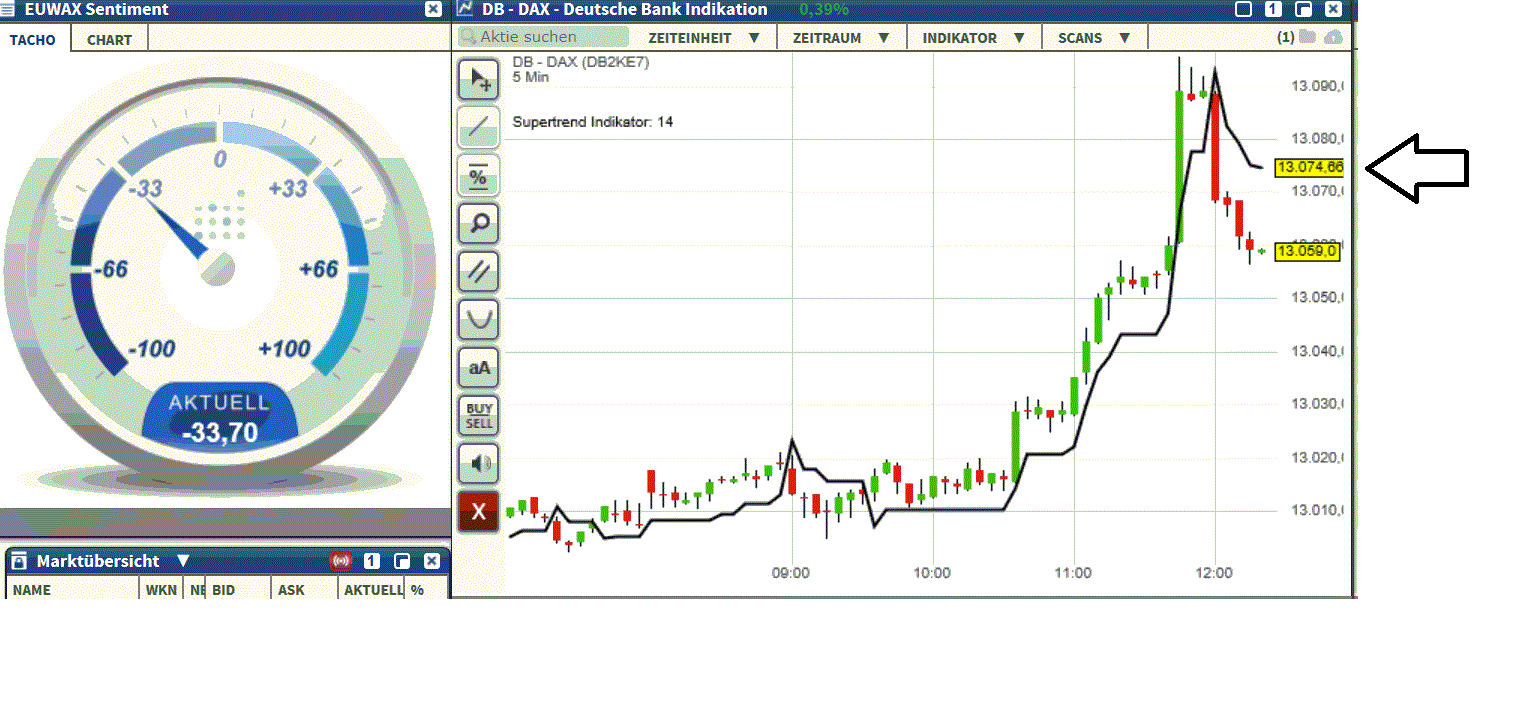Select the parallel channel tool

(x=478, y=271)
